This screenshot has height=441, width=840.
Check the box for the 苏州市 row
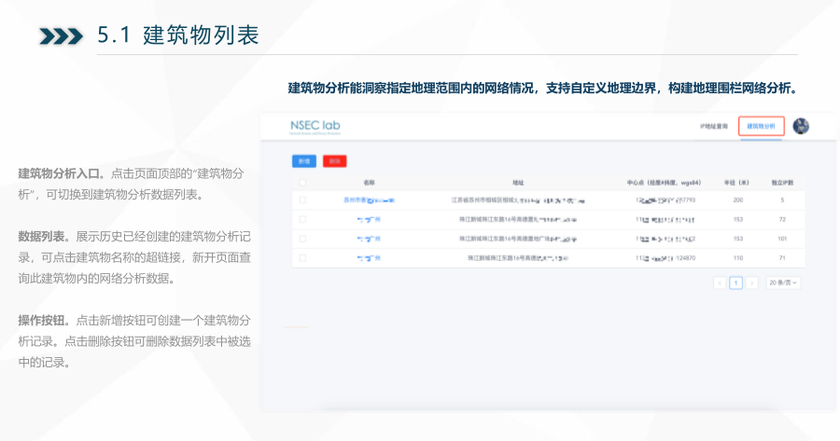click(303, 200)
